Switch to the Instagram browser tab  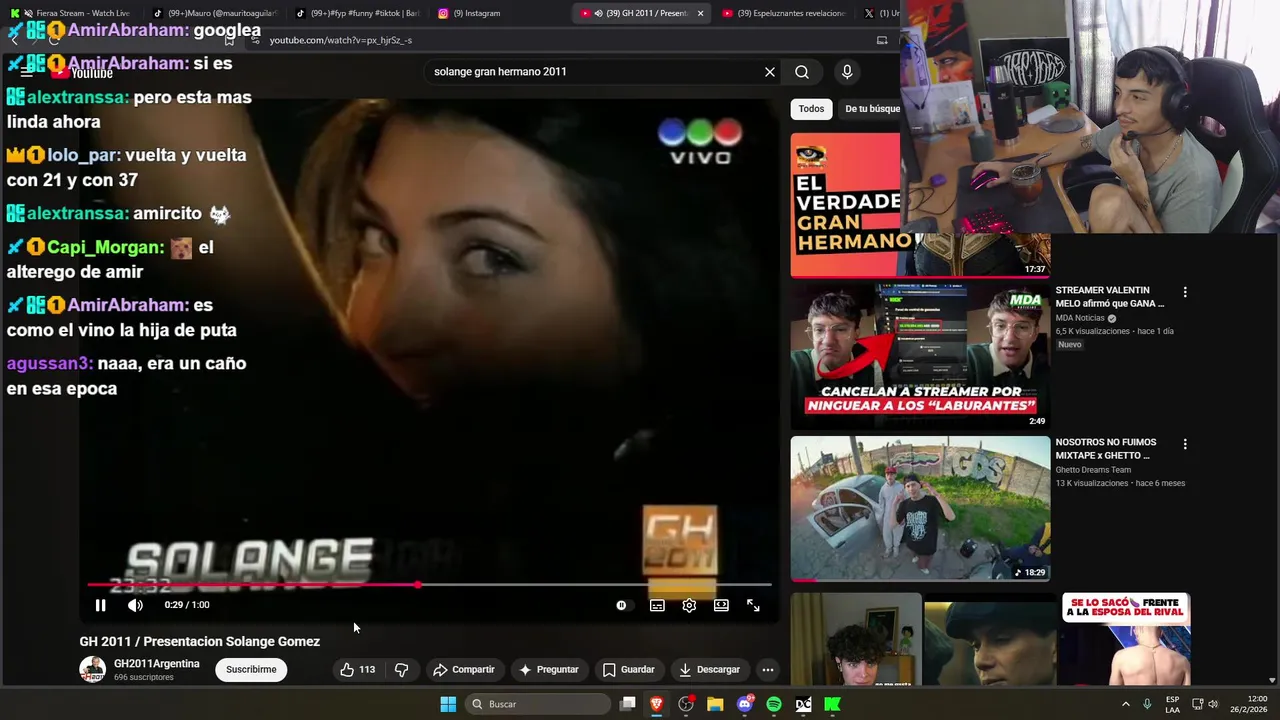500,13
